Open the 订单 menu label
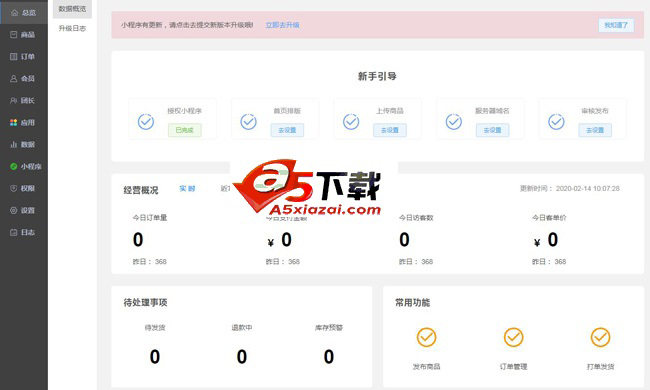This screenshot has height=390, width=650. tap(28, 57)
